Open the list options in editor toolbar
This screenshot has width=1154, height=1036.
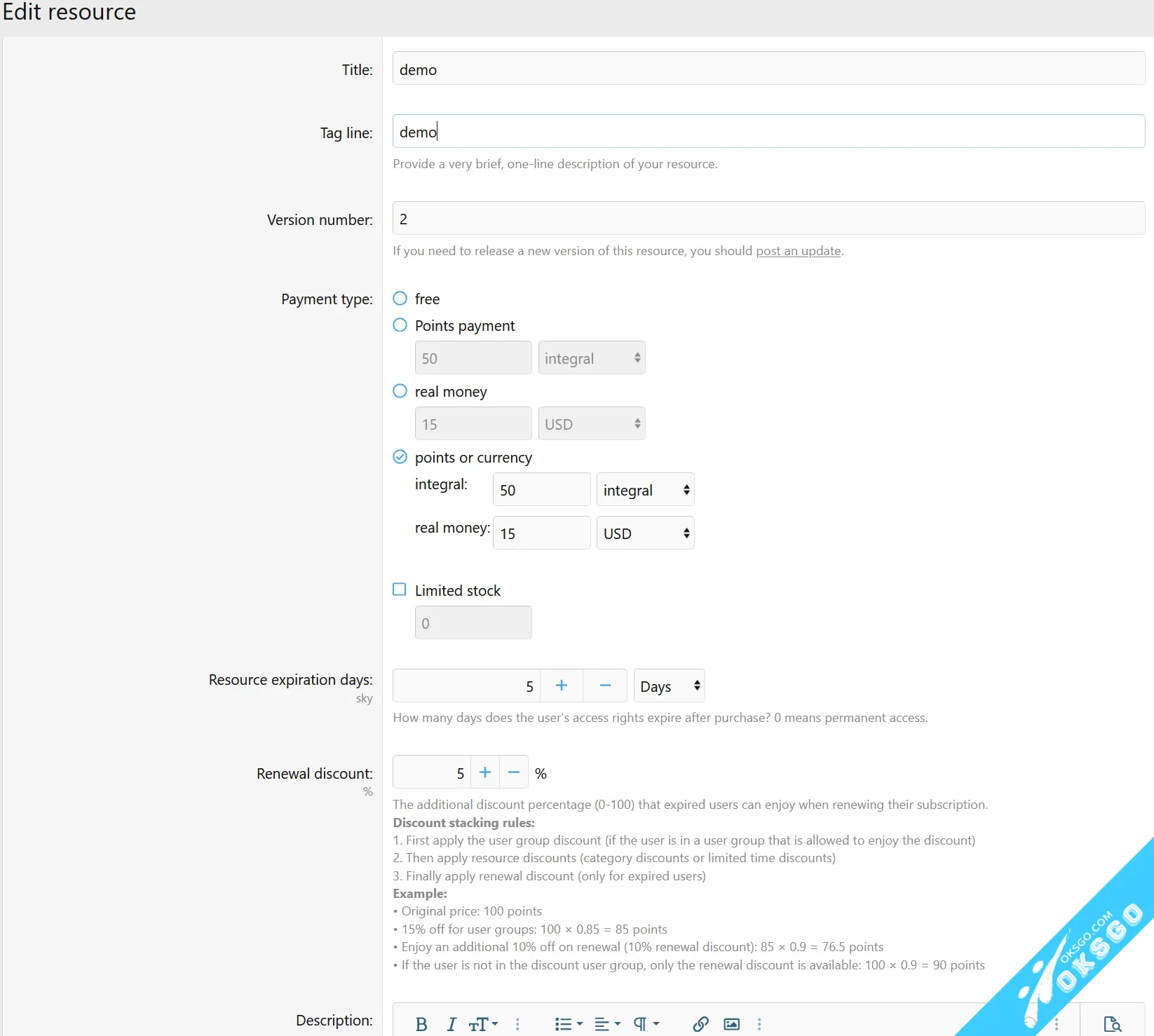click(x=568, y=1024)
